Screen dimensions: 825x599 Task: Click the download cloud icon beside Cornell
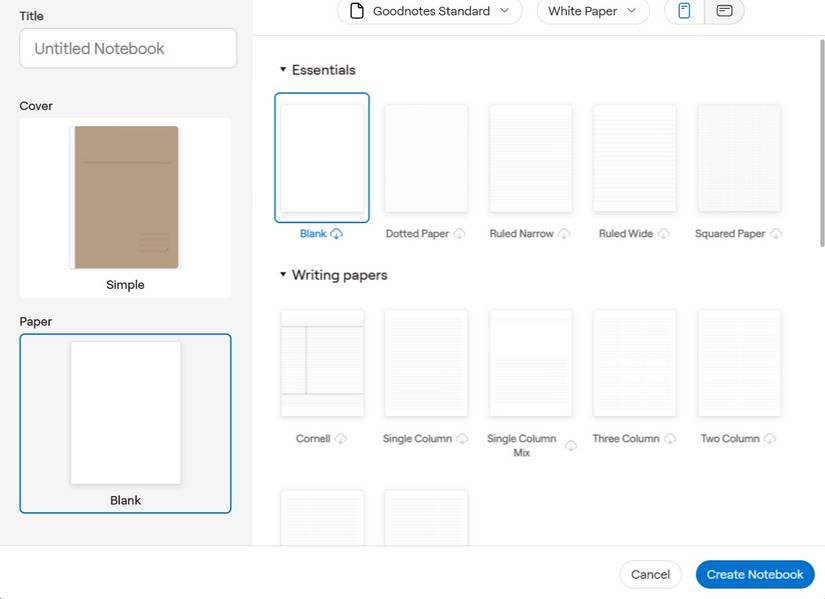pyautogui.click(x=342, y=438)
